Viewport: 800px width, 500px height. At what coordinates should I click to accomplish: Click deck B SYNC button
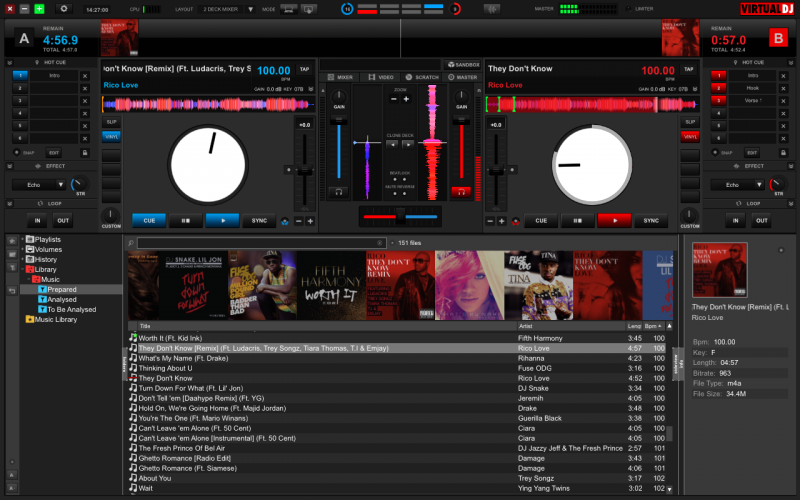(x=651, y=220)
